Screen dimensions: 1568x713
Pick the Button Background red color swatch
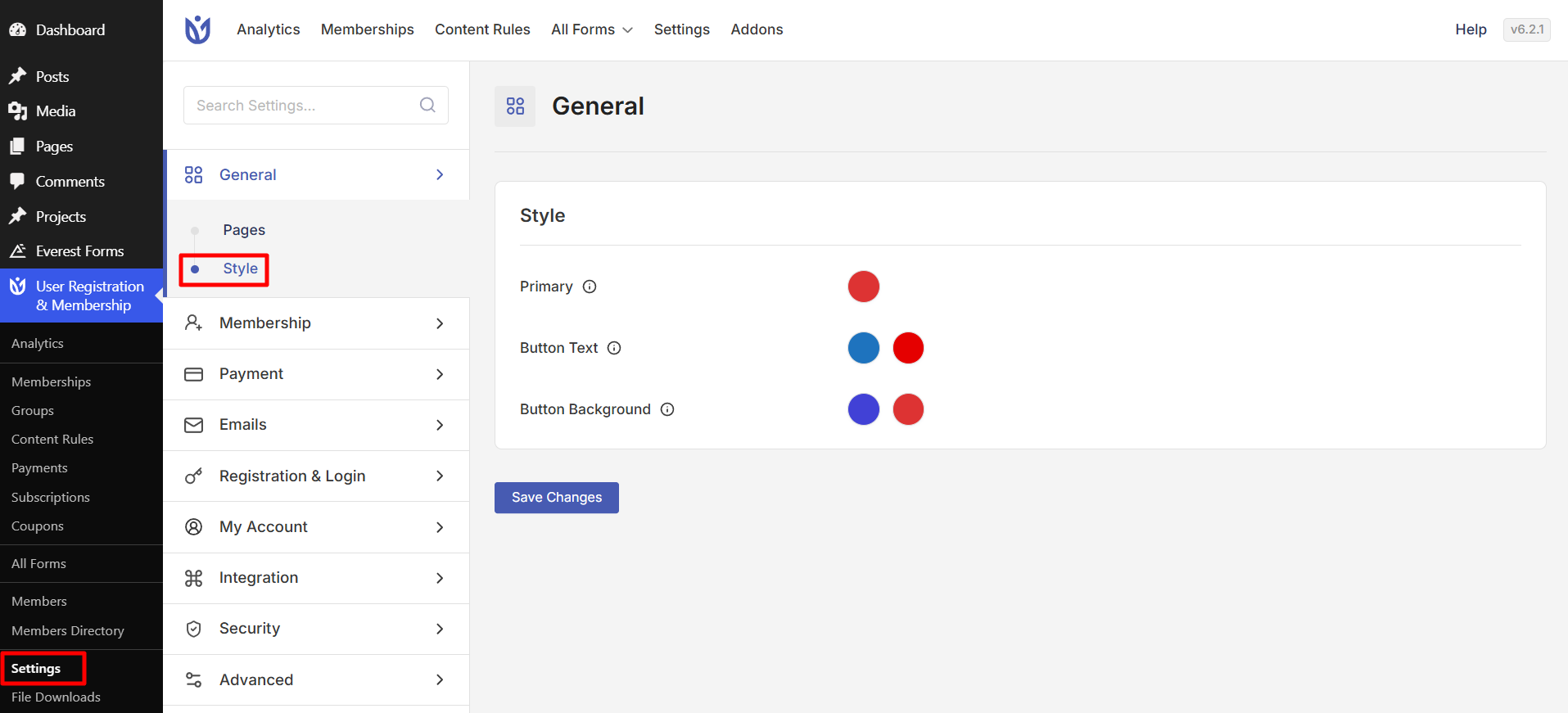pos(908,409)
